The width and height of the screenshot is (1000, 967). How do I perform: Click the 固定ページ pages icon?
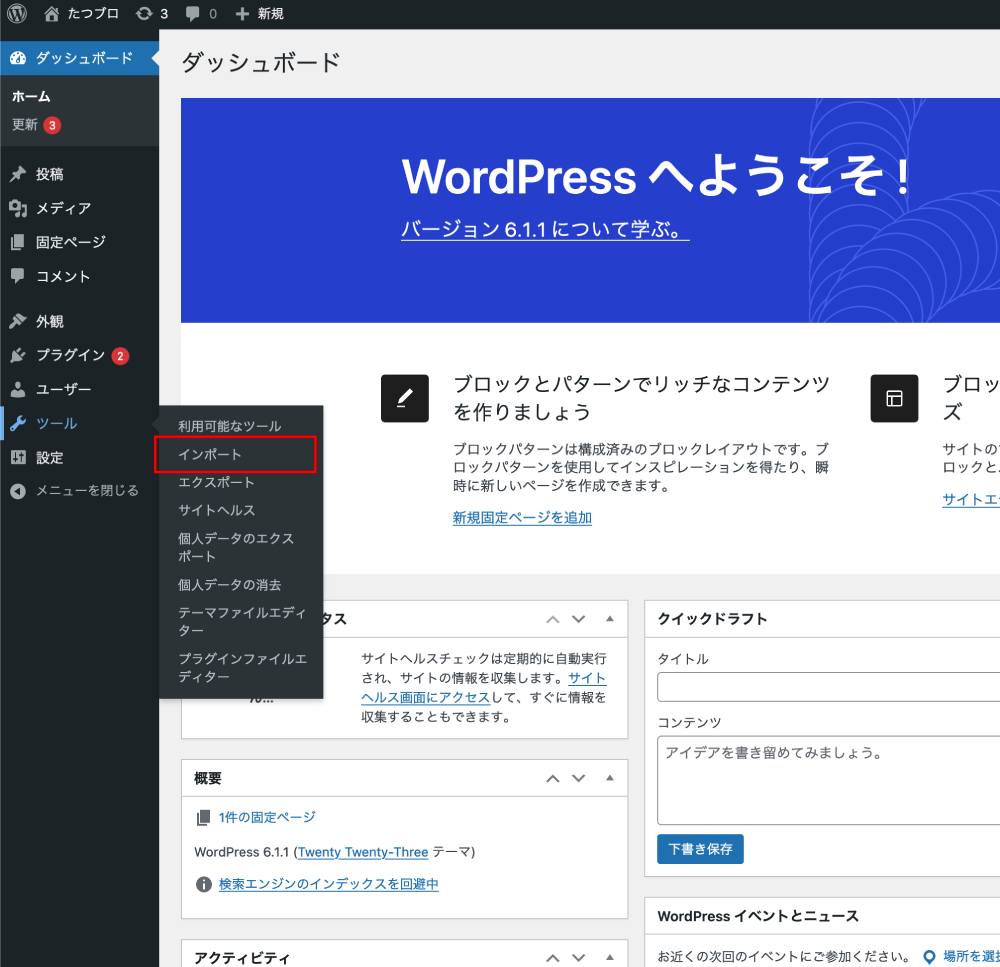click(x=18, y=242)
